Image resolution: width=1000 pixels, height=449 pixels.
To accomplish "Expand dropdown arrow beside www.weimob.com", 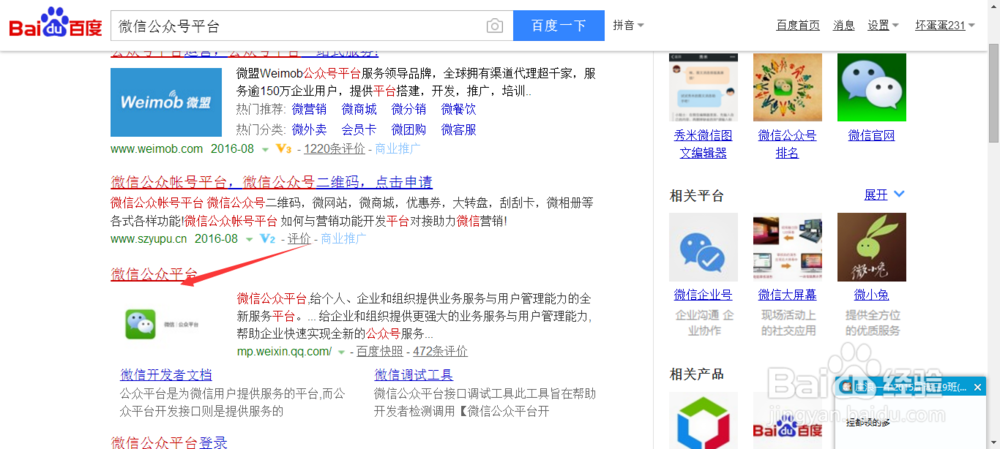I will [265, 149].
